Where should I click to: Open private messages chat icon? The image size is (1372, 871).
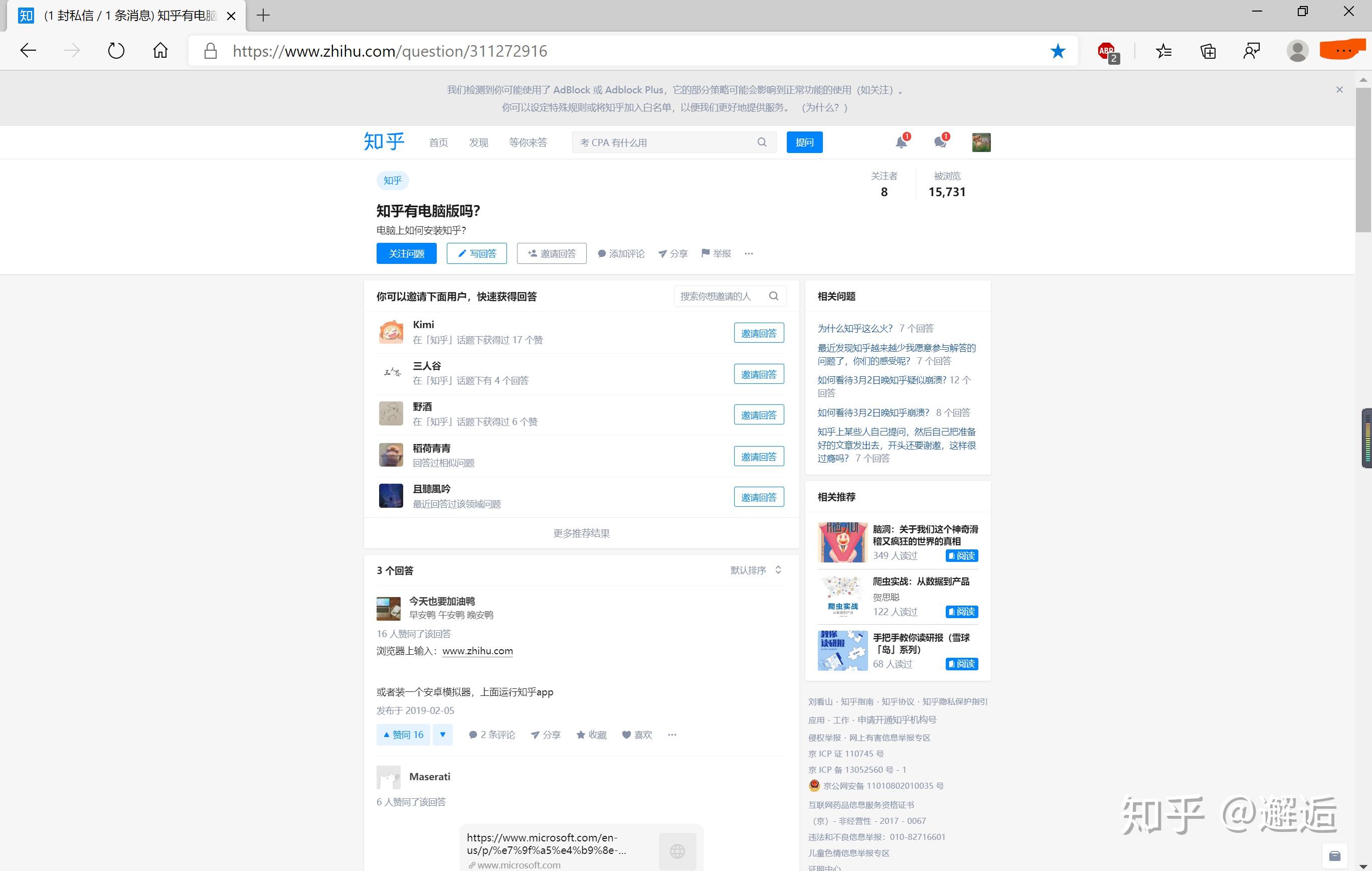coord(940,142)
